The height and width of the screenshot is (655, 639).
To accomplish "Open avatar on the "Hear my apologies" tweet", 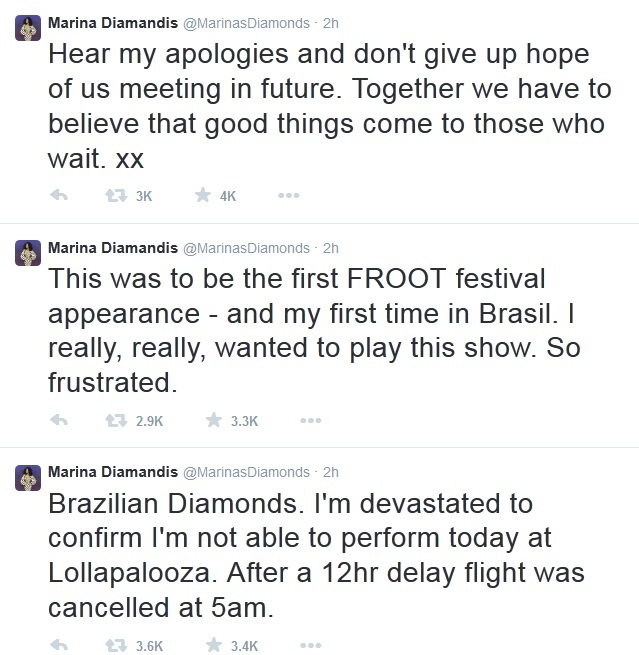I will (28, 30).
